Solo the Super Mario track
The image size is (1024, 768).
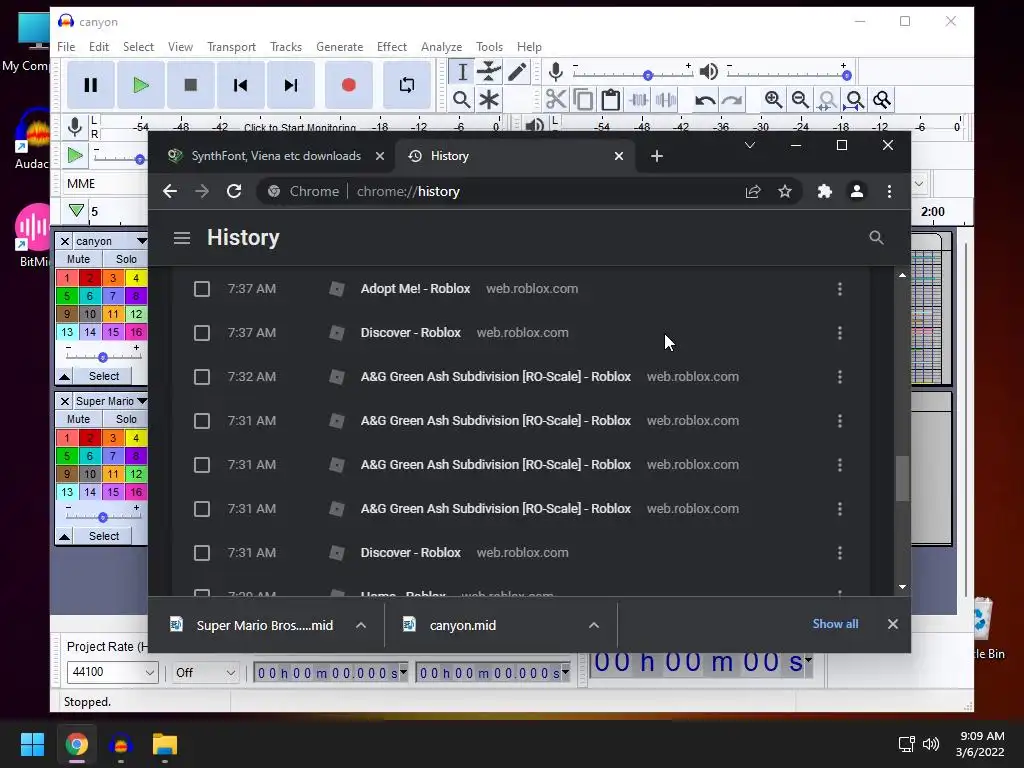(126, 419)
